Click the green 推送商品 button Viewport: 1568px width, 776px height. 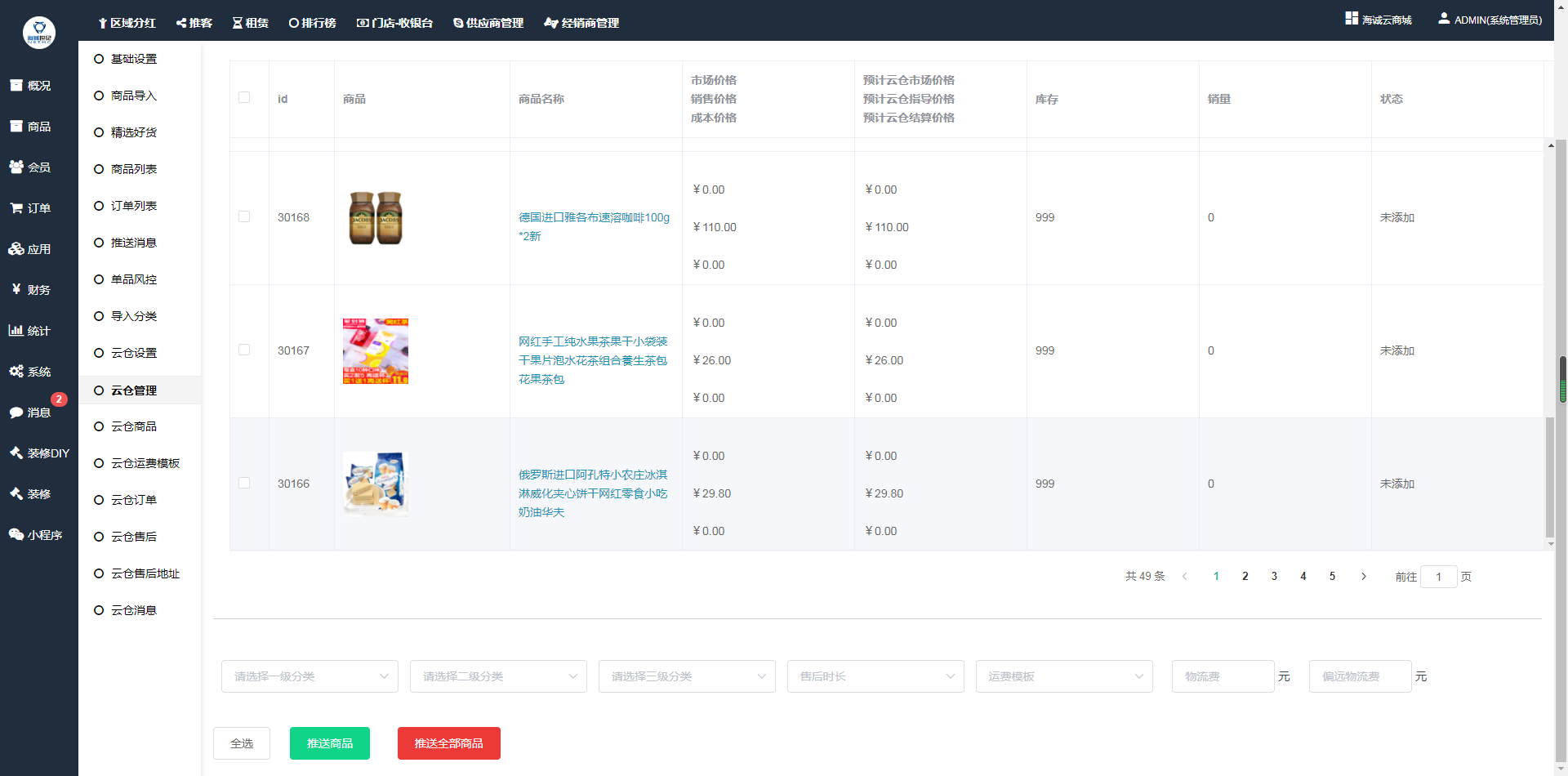tap(330, 743)
